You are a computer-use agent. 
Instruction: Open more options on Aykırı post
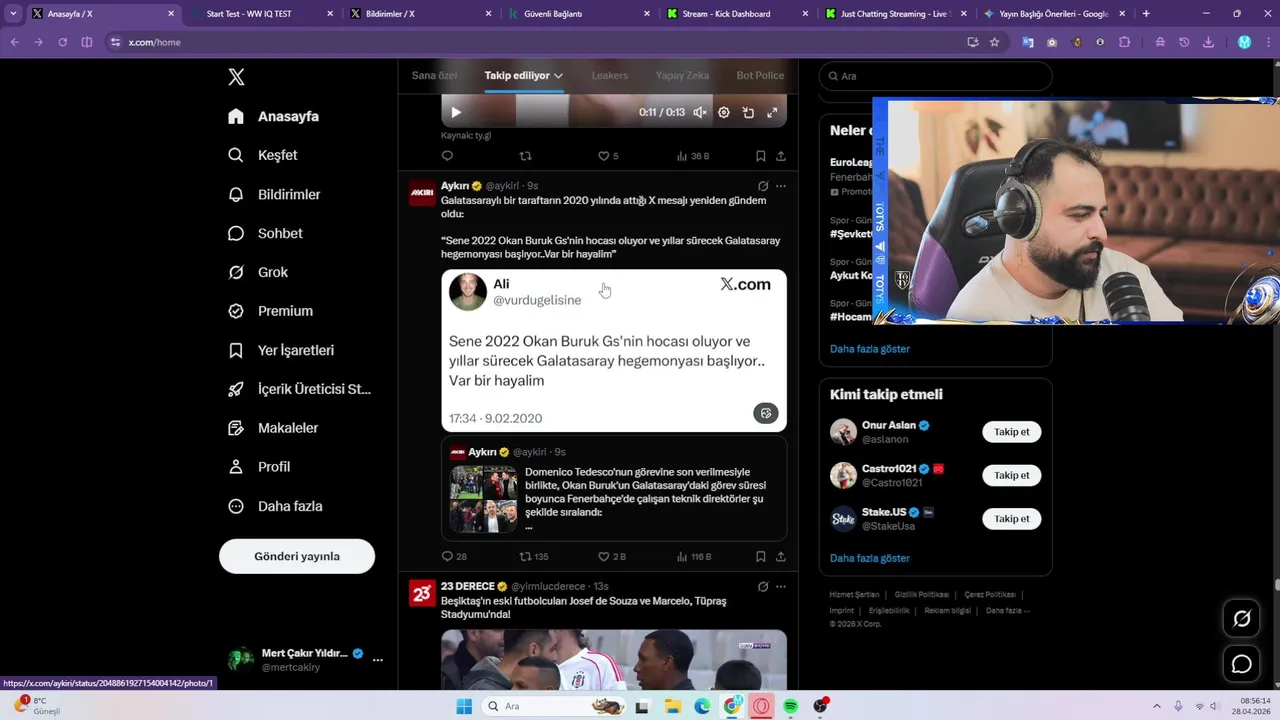[781, 186]
